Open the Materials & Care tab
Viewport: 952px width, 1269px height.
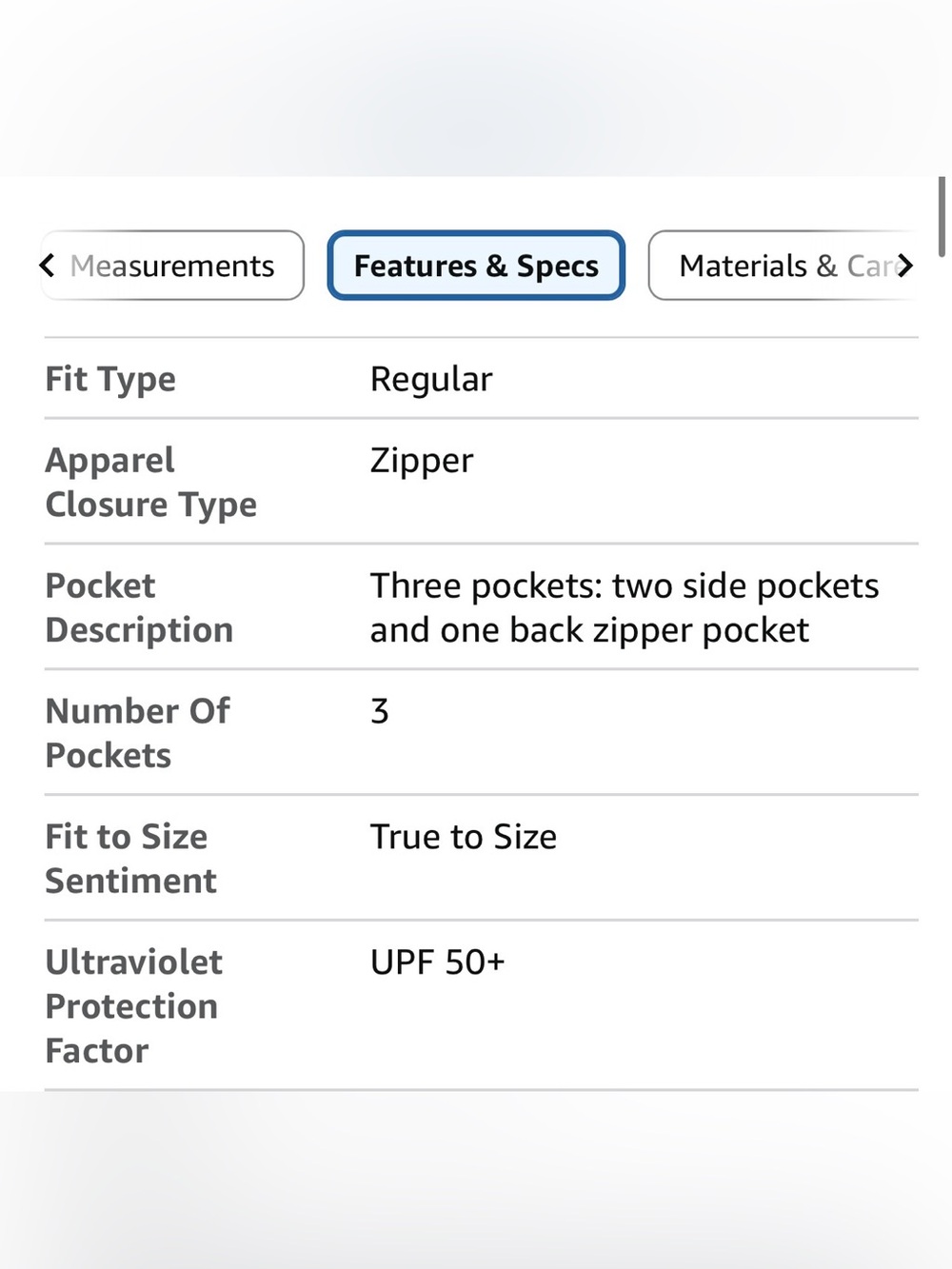coord(783,265)
